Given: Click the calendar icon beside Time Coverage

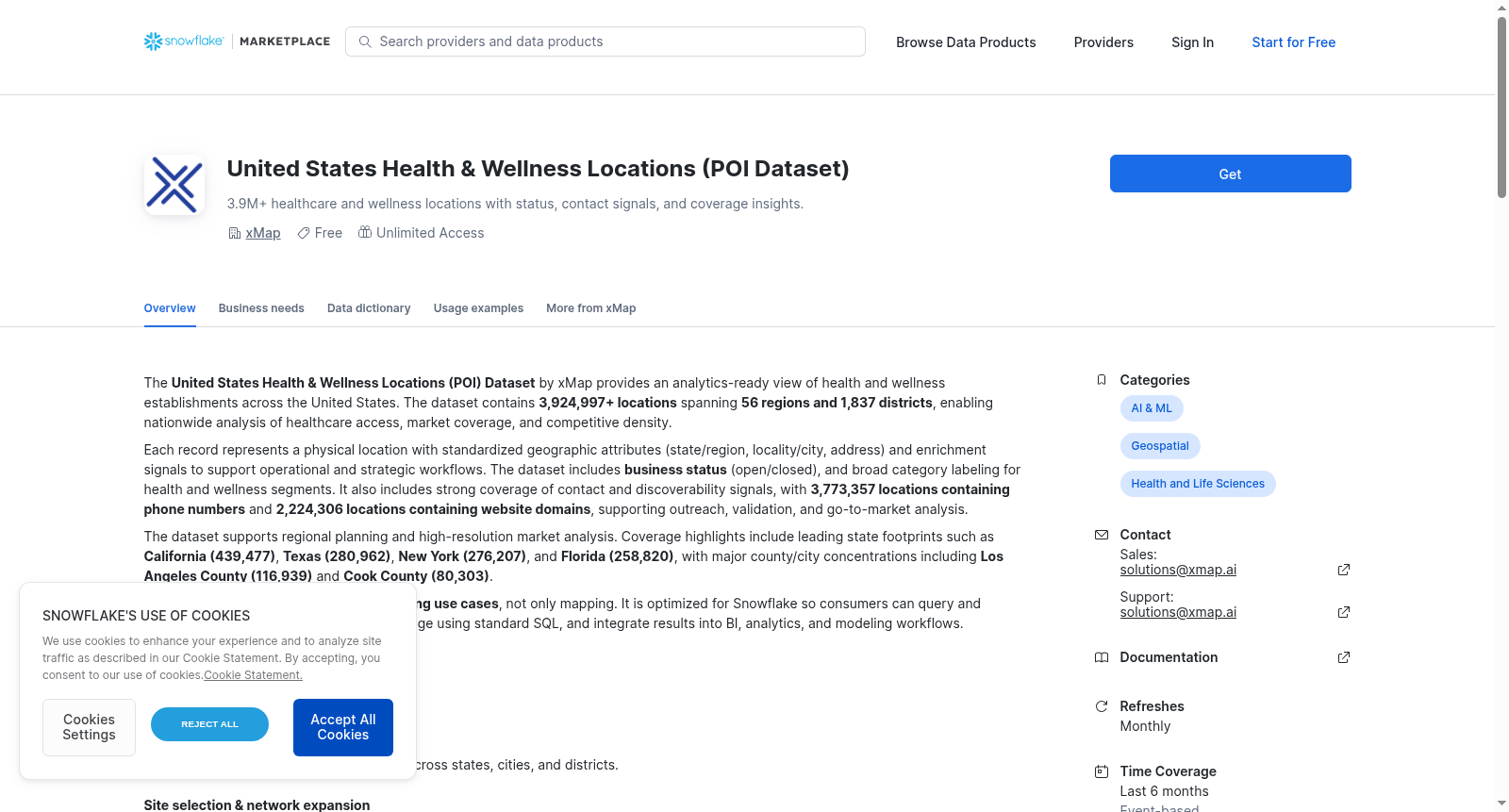Looking at the screenshot, I should pos(1102,771).
